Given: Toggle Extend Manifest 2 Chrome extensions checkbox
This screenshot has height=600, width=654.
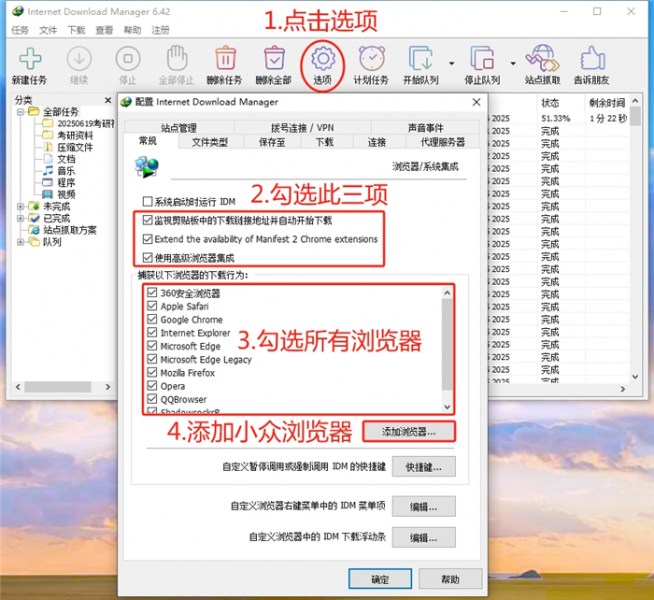Looking at the screenshot, I should coord(147,239).
